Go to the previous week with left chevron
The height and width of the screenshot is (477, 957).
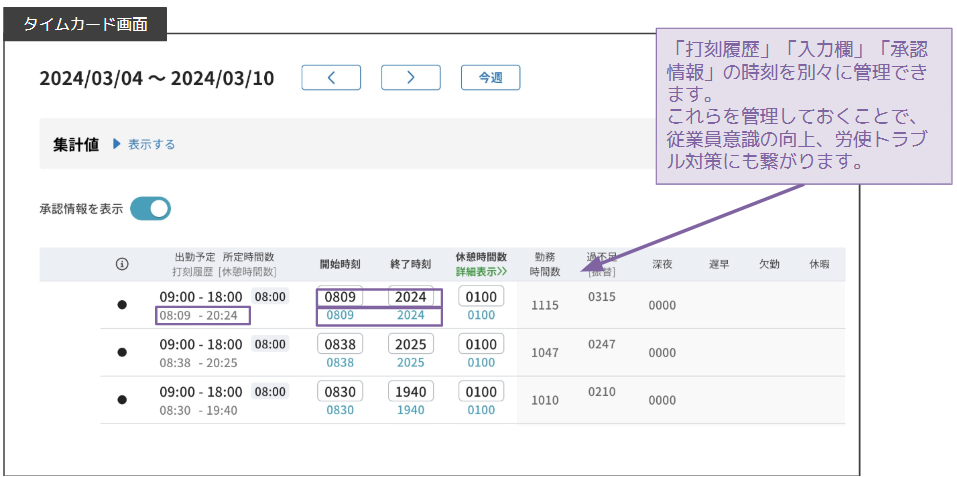(x=331, y=77)
